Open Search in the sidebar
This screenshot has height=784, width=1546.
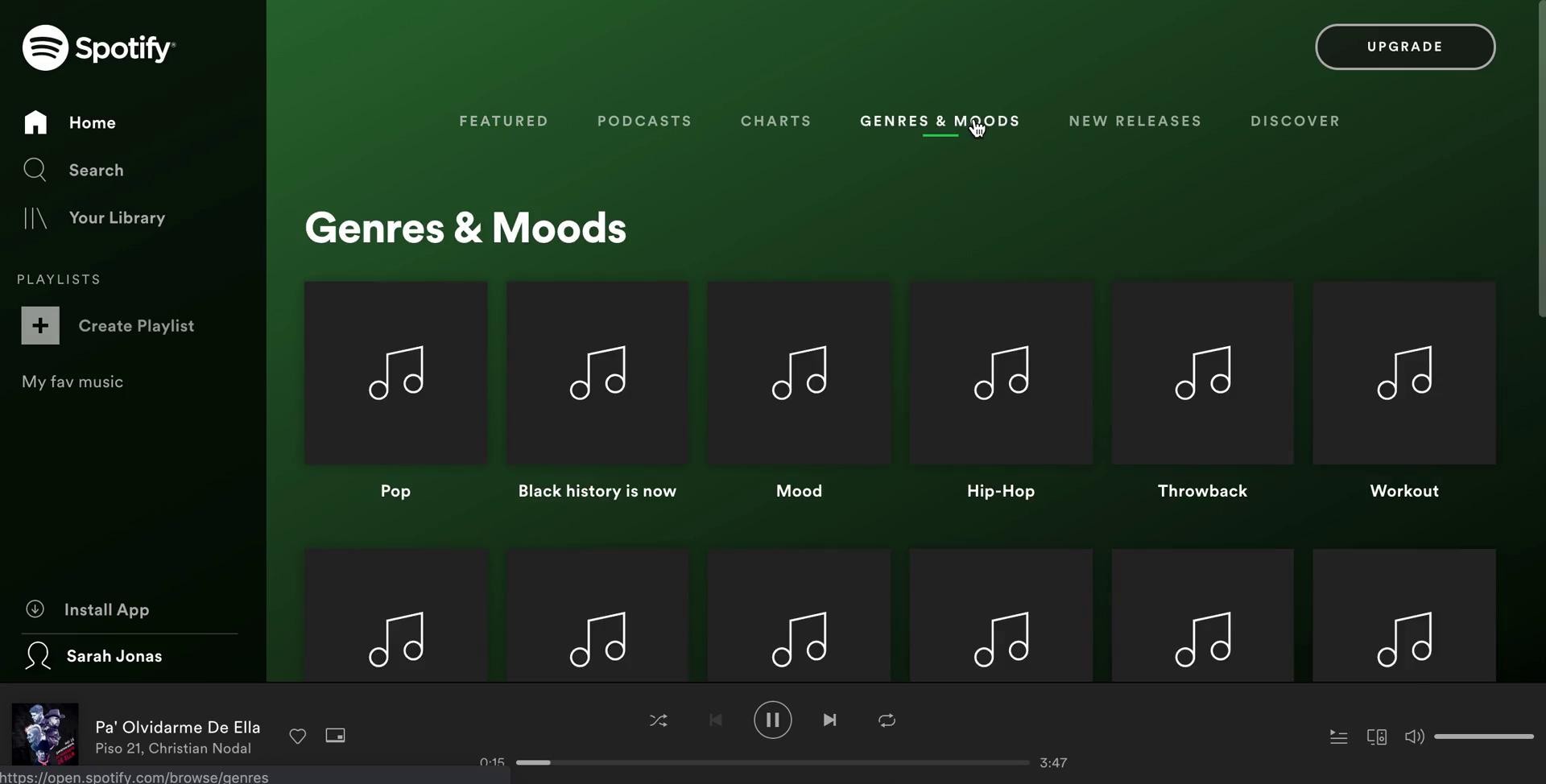pyautogui.click(x=73, y=170)
